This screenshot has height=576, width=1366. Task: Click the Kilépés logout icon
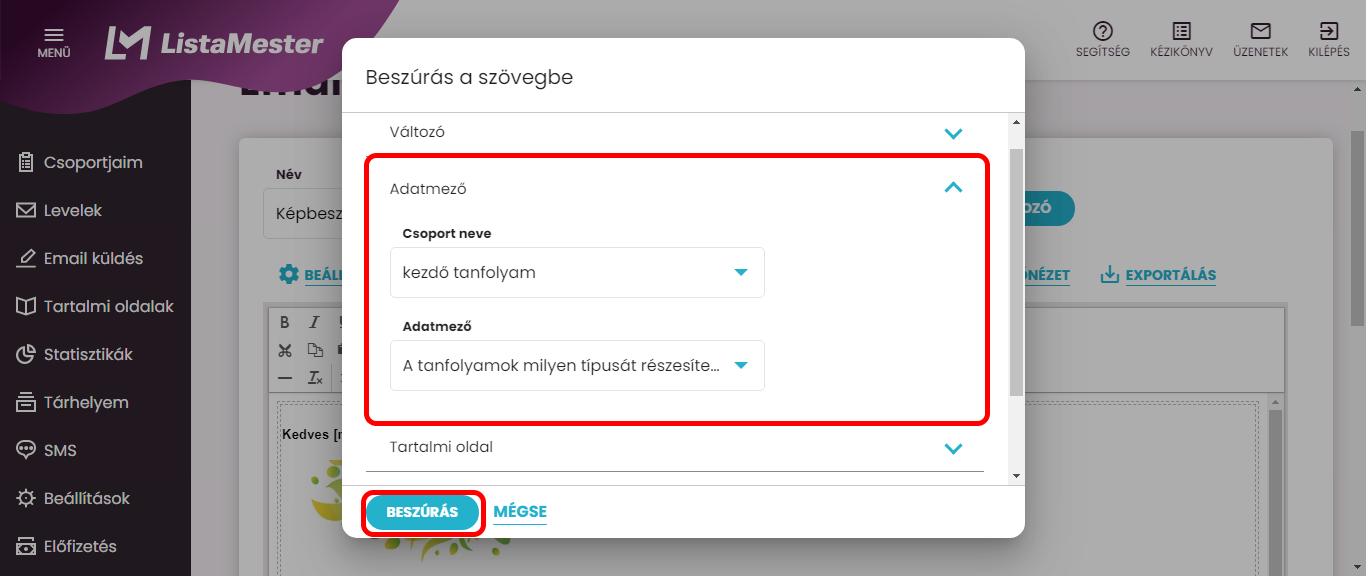[x=1328, y=31]
